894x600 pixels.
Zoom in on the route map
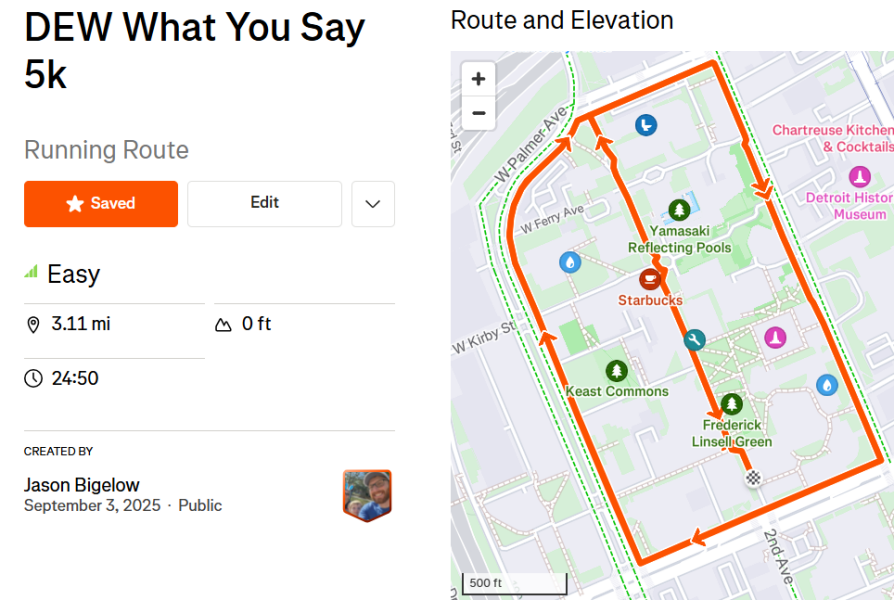(478, 79)
